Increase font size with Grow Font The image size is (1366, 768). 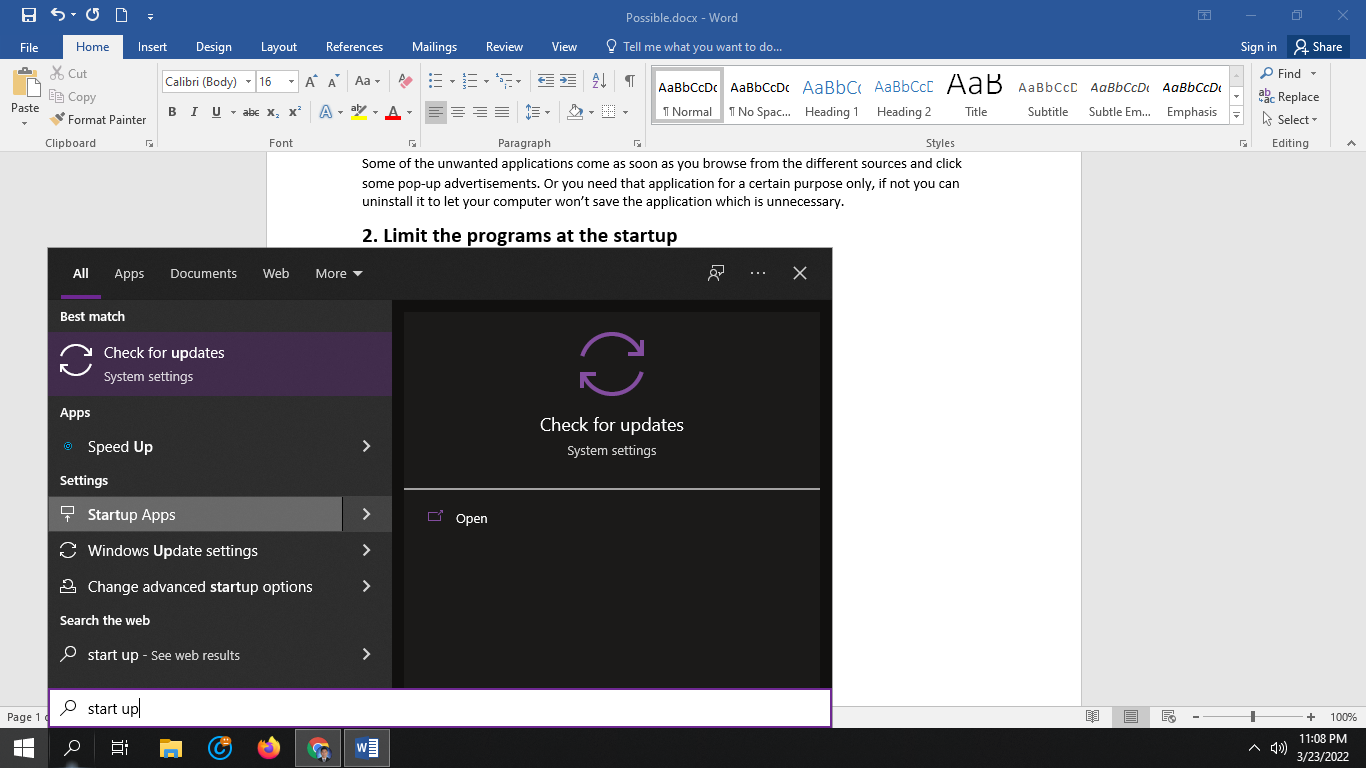click(x=311, y=81)
